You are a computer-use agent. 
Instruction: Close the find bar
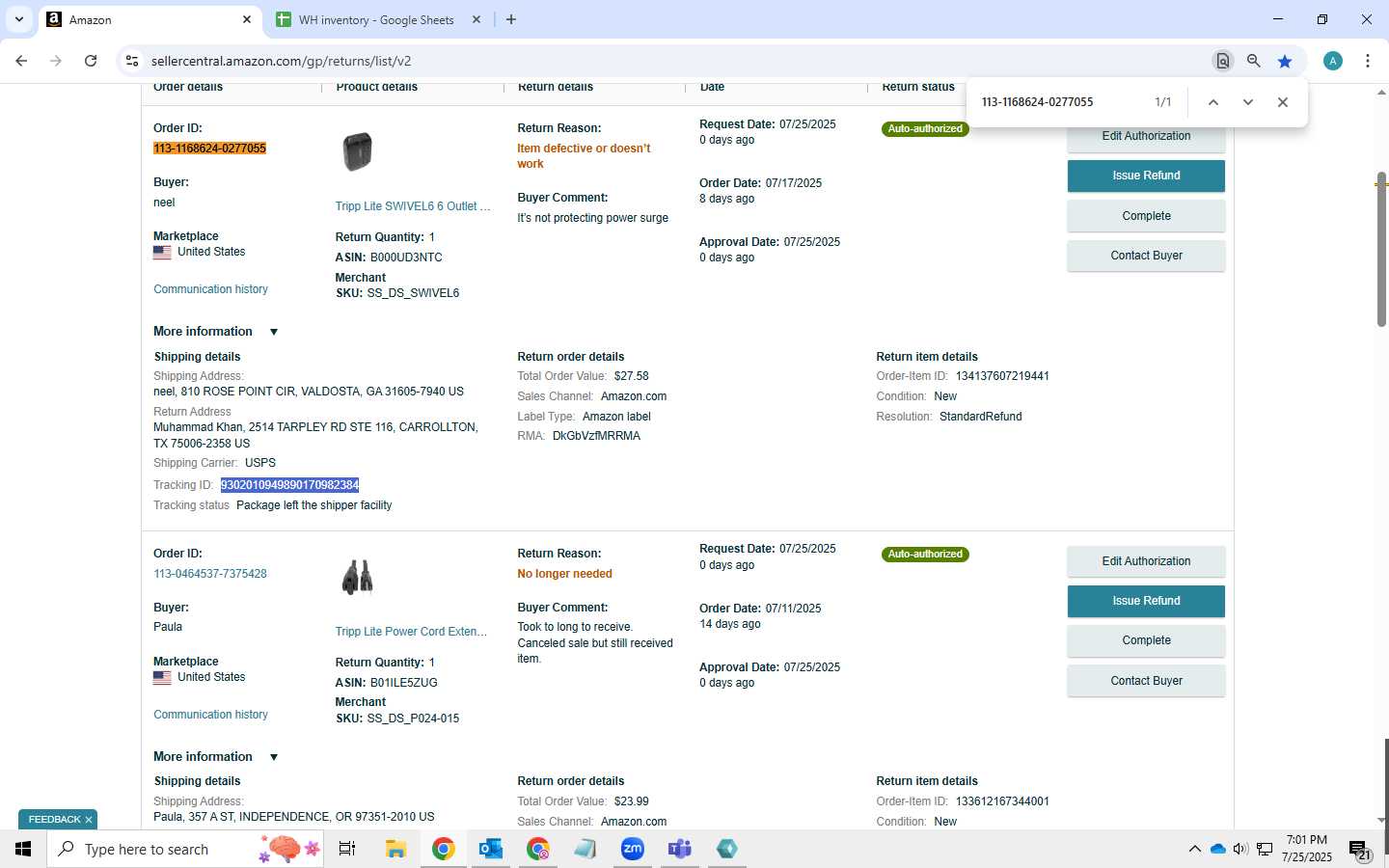coord(1283,102)
